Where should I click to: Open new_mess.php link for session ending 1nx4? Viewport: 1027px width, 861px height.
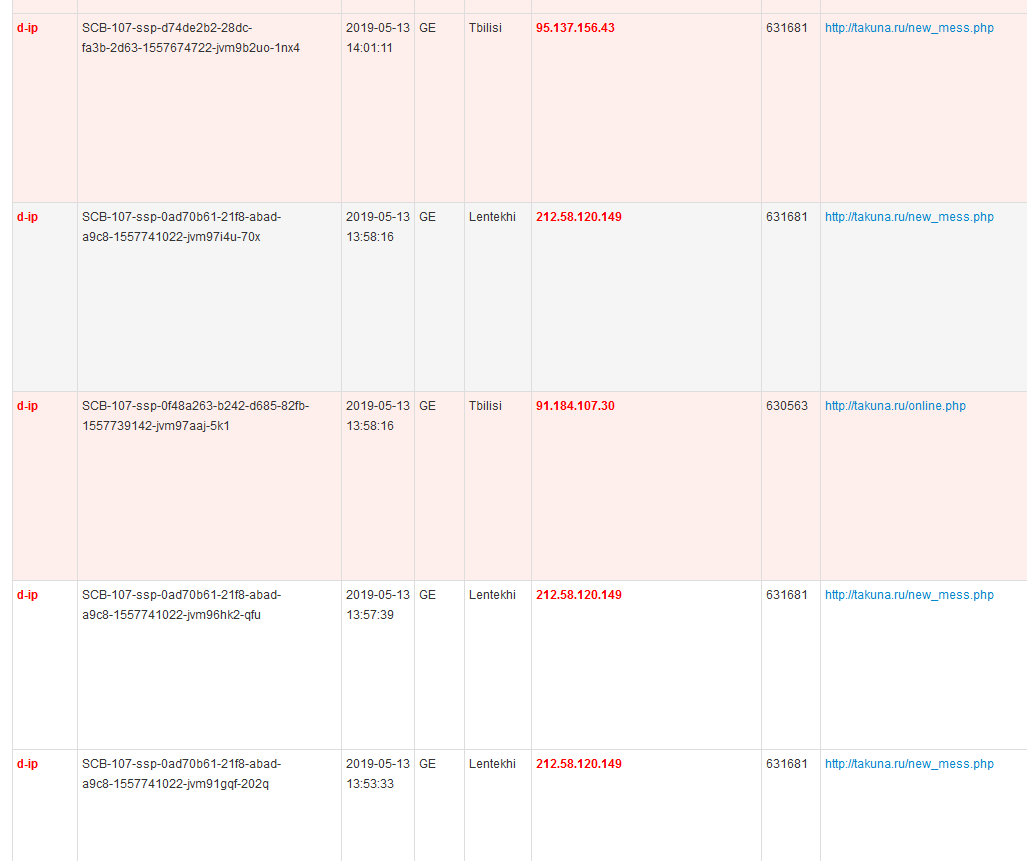click(x=909, y=28)
